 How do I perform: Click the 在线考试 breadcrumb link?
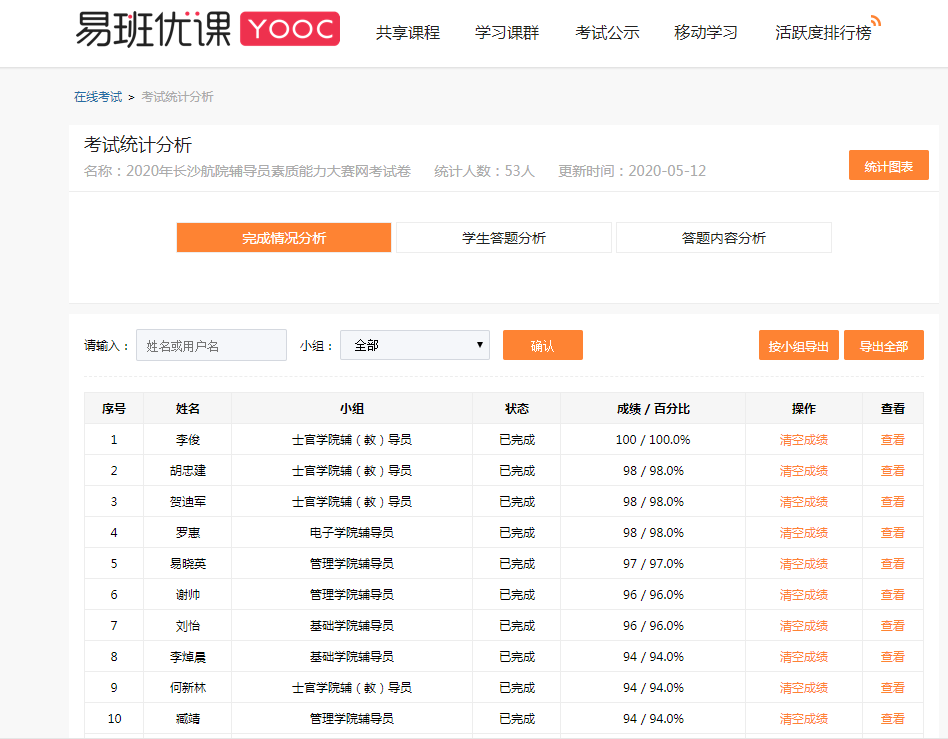[x=98, y=97]
